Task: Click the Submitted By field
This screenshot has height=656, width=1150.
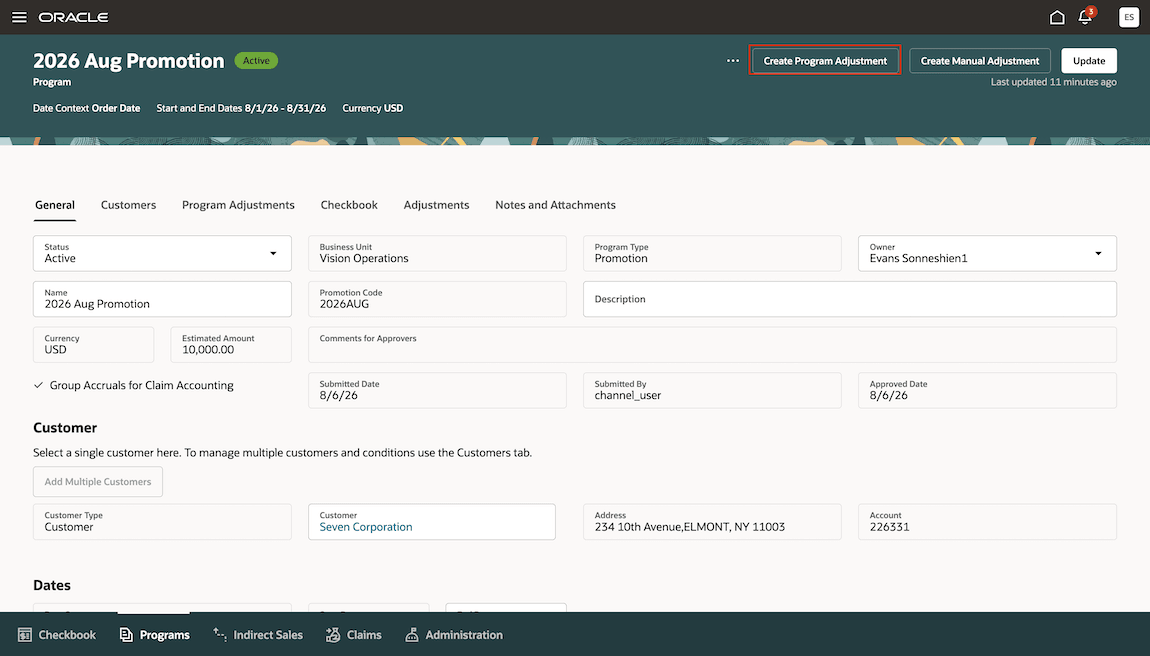Action: [712, 390]
